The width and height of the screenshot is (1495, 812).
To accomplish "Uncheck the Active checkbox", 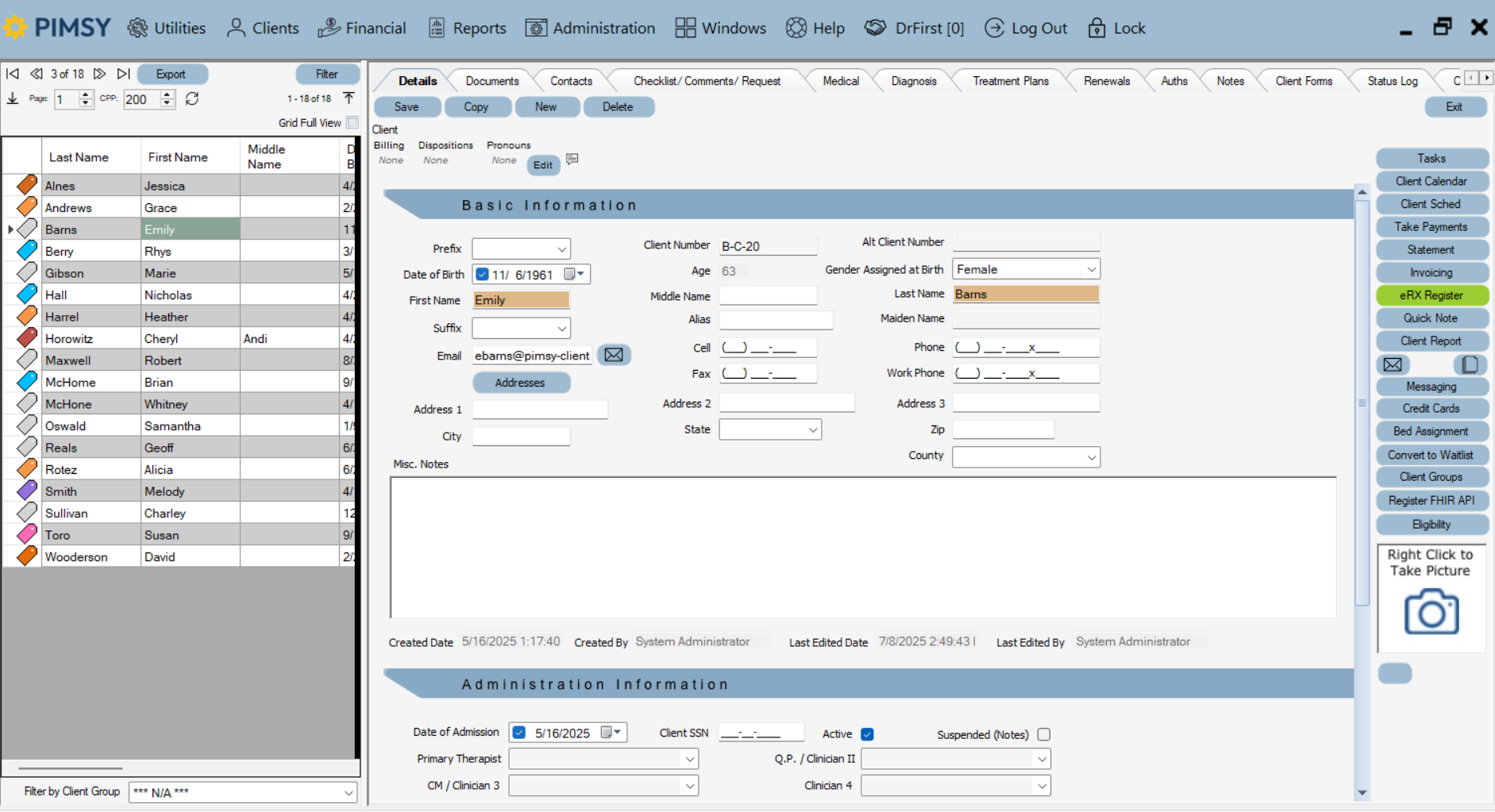I will [867, 733].
